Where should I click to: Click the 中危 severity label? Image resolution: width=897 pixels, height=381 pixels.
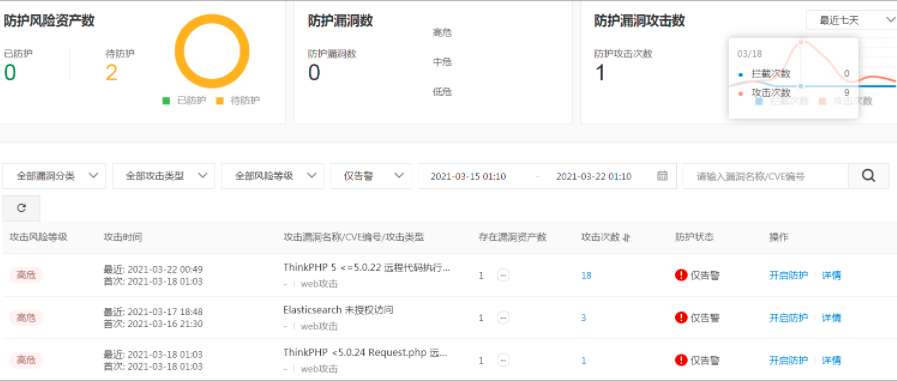tap(442, 62)
